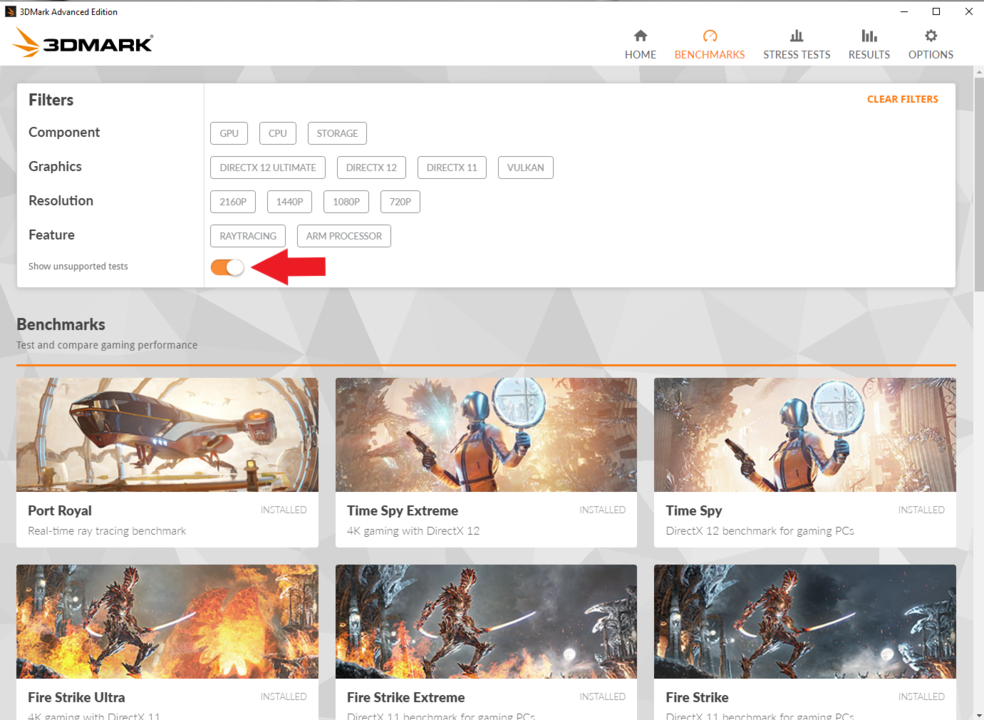Filter benchmarks by Vulkan

525,167
